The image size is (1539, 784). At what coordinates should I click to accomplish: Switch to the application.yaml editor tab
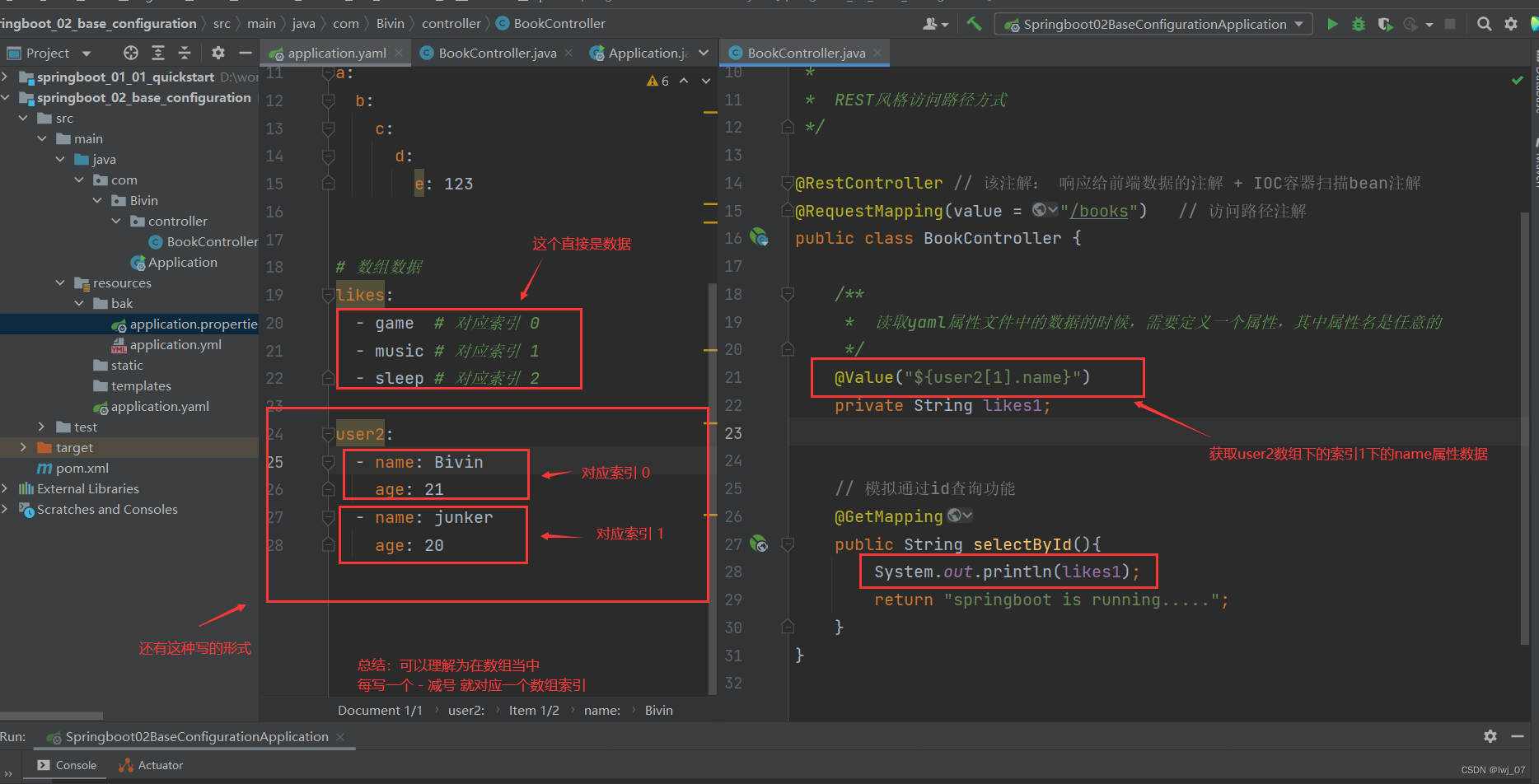[334, 52]
